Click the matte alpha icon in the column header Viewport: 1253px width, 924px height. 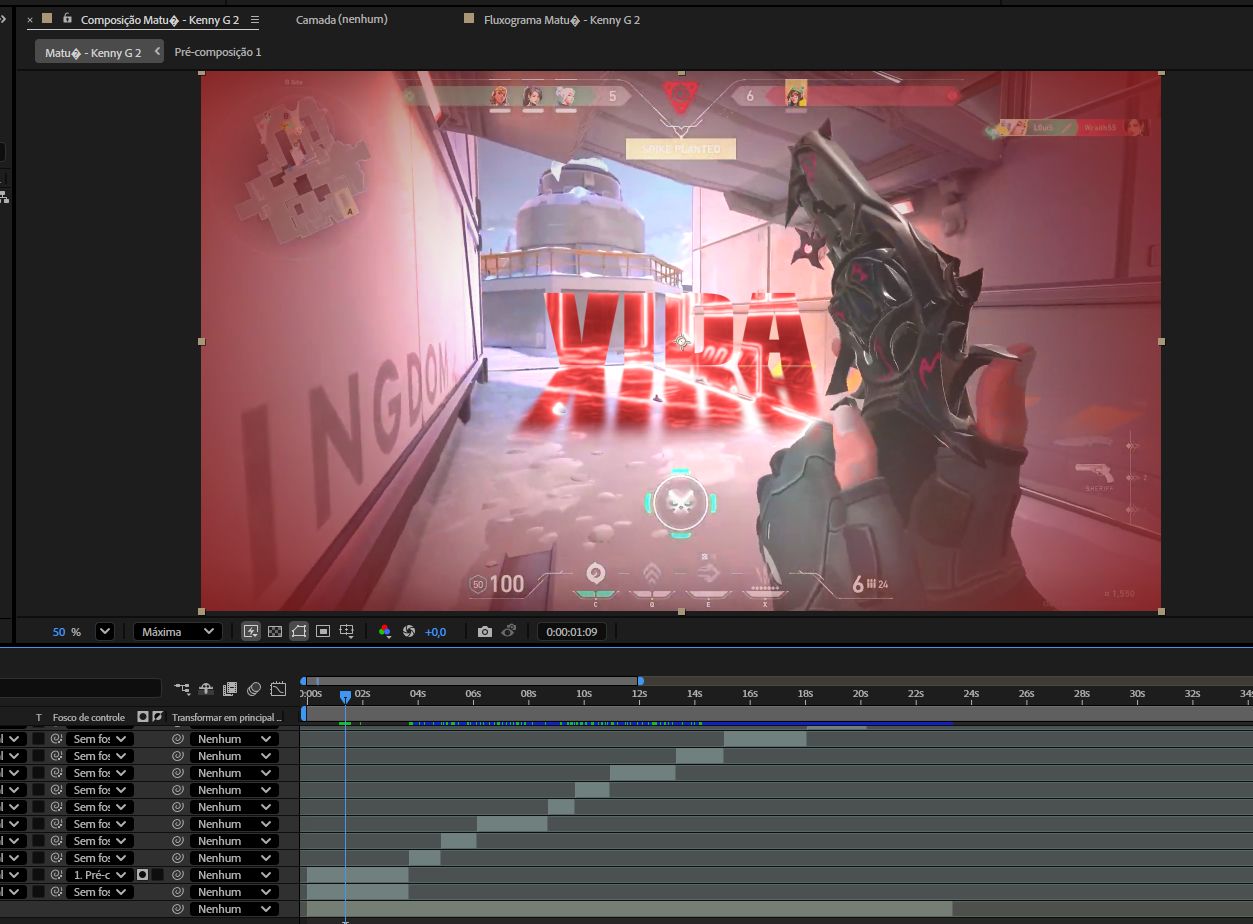pyautogui.click(x=143, y=717)
